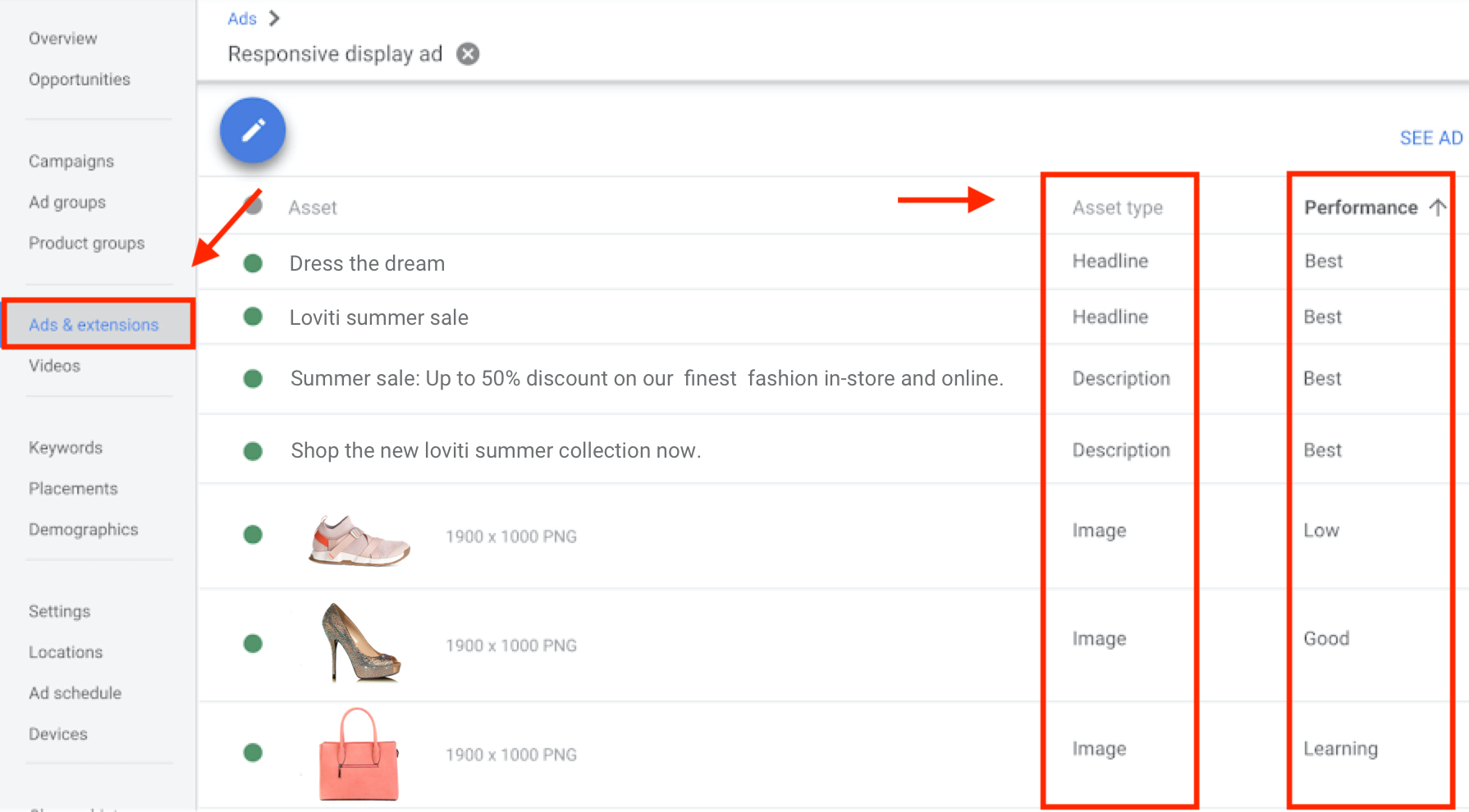
Task: Click the green status dot beside Dress the dream
Action: click(253, 262)
